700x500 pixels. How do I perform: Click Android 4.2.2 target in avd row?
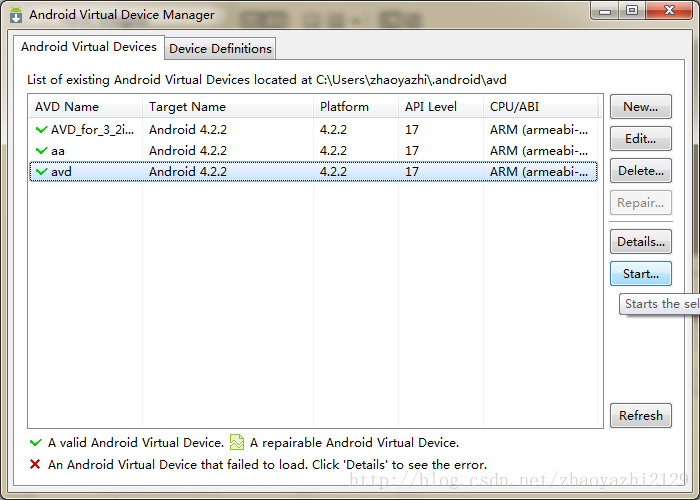[x=188, y=171]
